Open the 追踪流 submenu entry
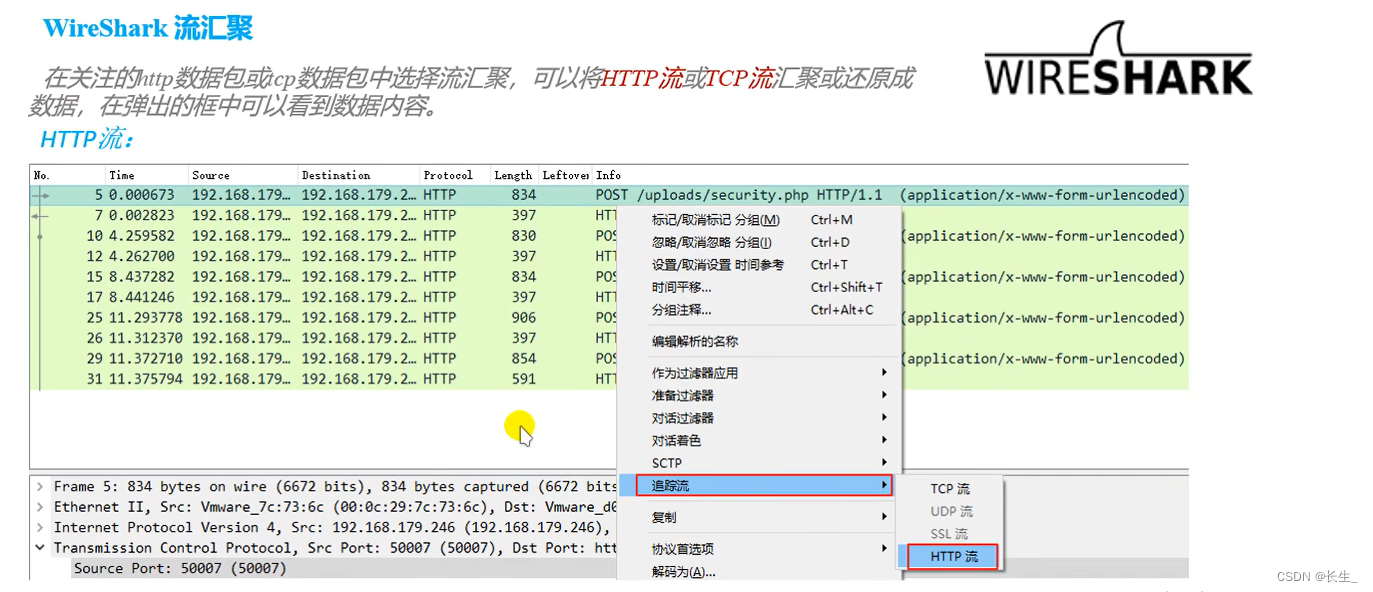1373x592 pixels. tap(764, 486)
